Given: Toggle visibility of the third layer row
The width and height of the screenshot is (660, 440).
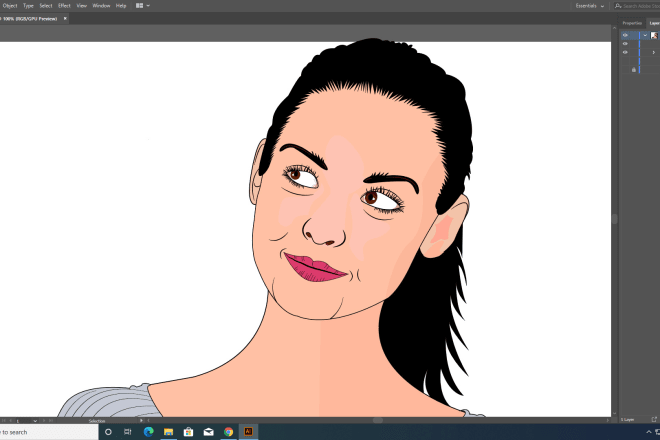Looking at the screenshot, I should tap(625, 52).
